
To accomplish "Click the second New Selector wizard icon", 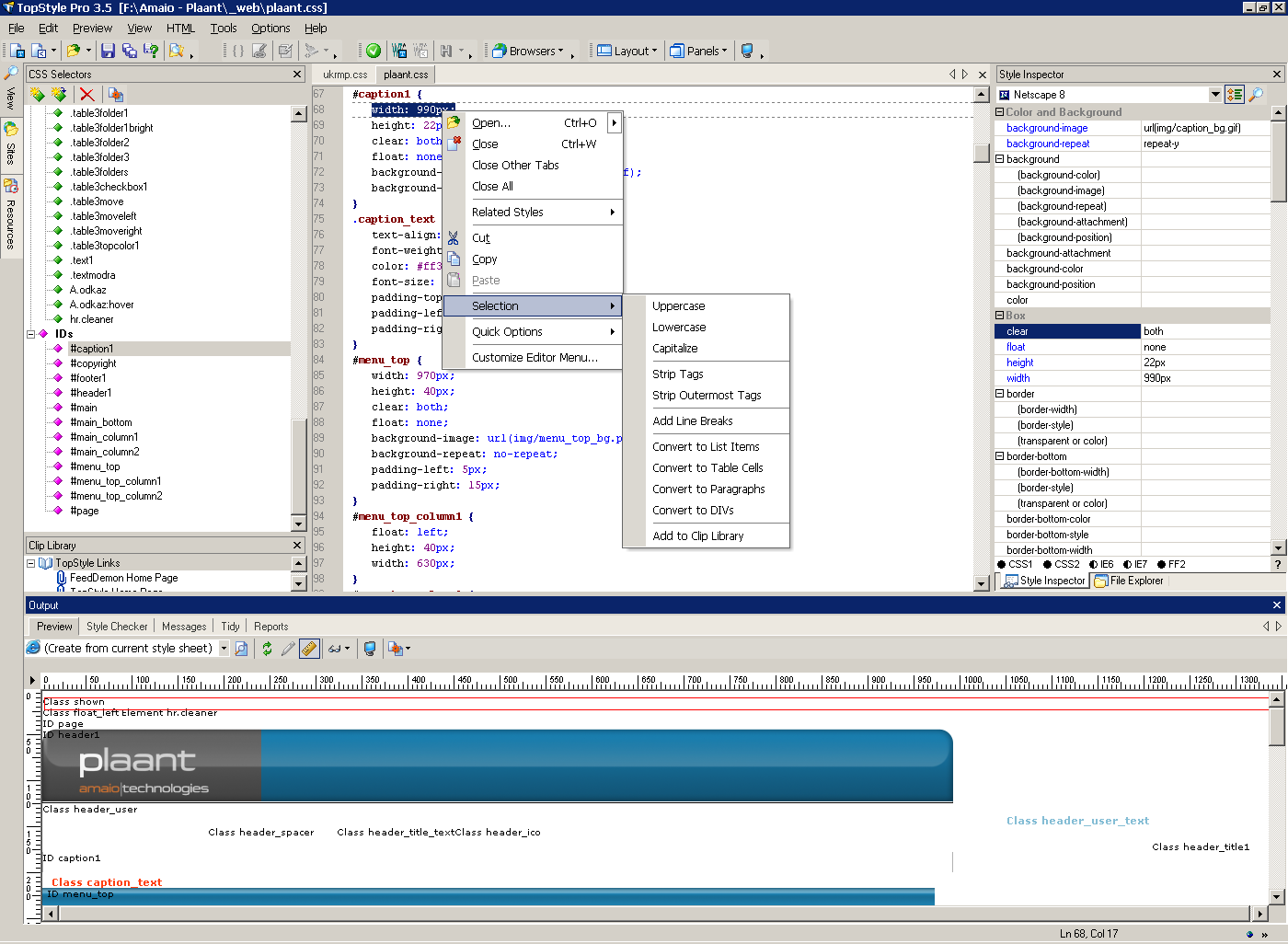I will click(60, 94).
